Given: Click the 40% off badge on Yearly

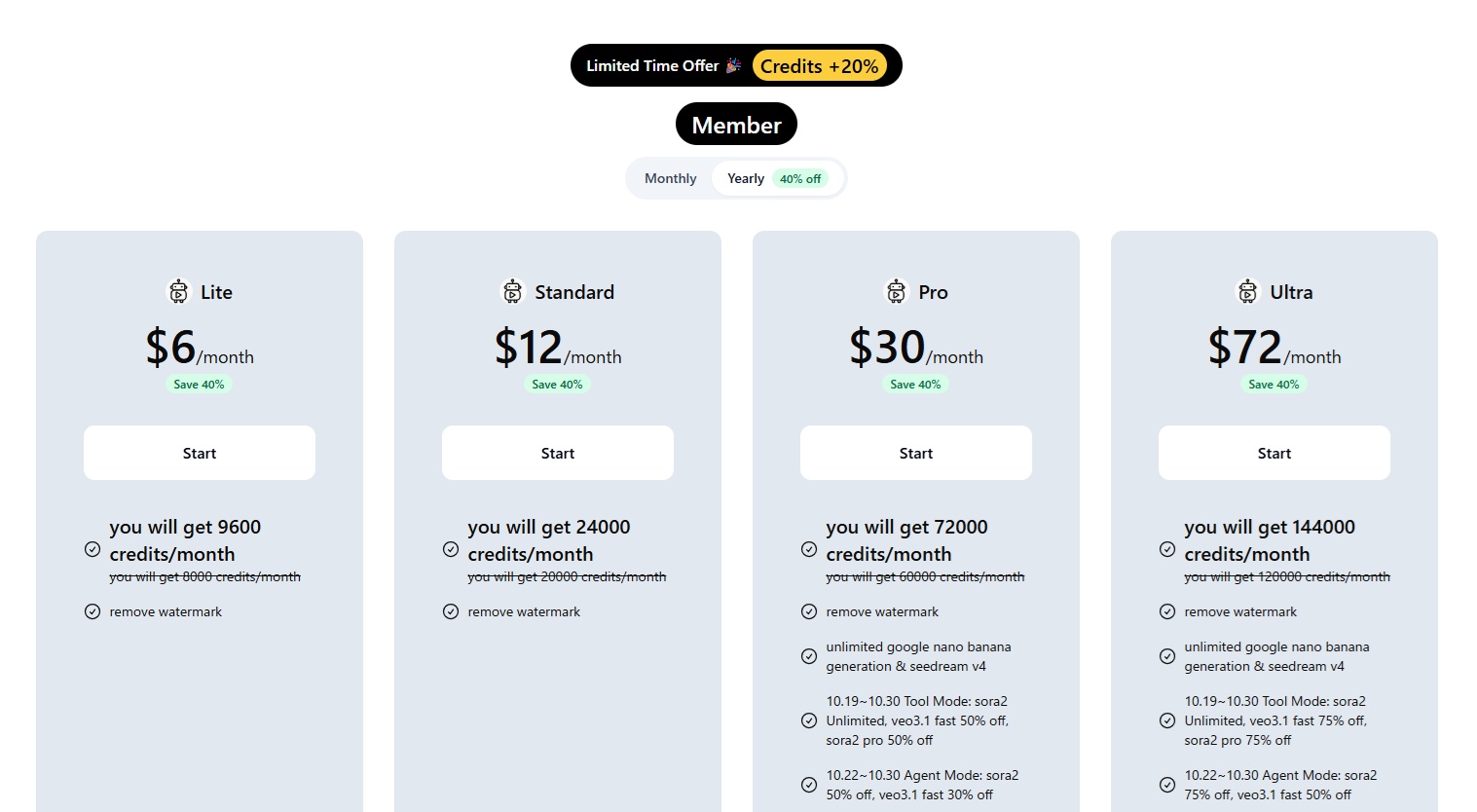Looking at the screenshot, I should 800,179.
